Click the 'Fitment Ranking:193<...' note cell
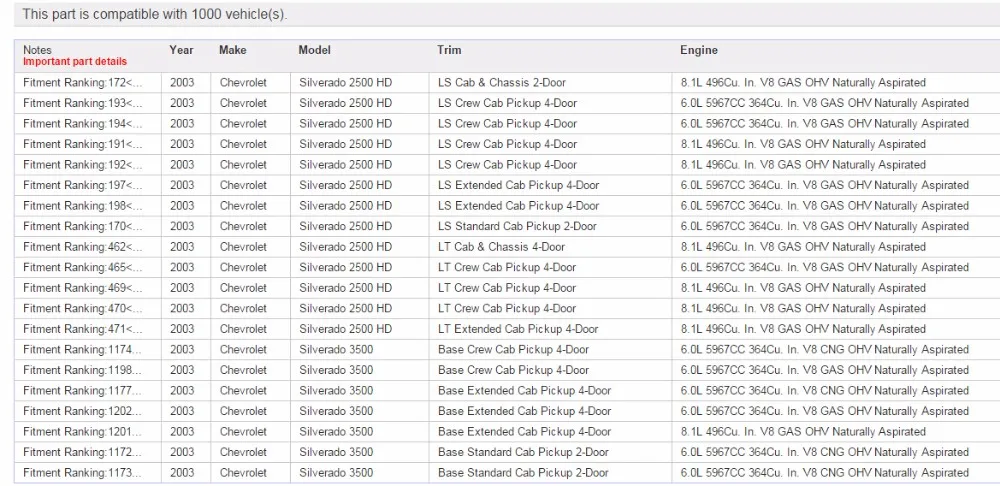Screen dimensions: 1000x486 (88, 103)
